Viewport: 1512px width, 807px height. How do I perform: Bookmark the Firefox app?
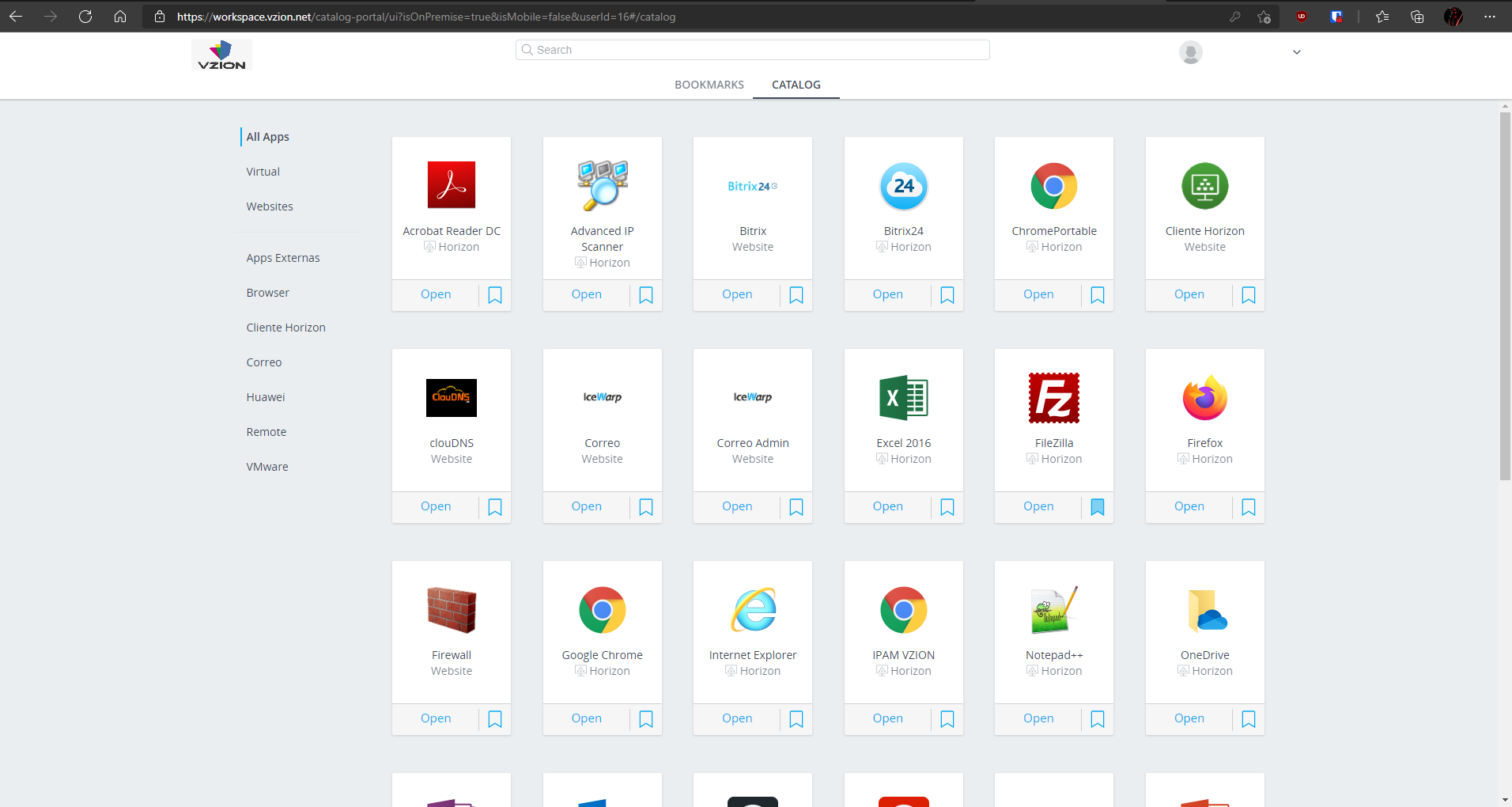pyautogui.click(x=1249, y=507)
